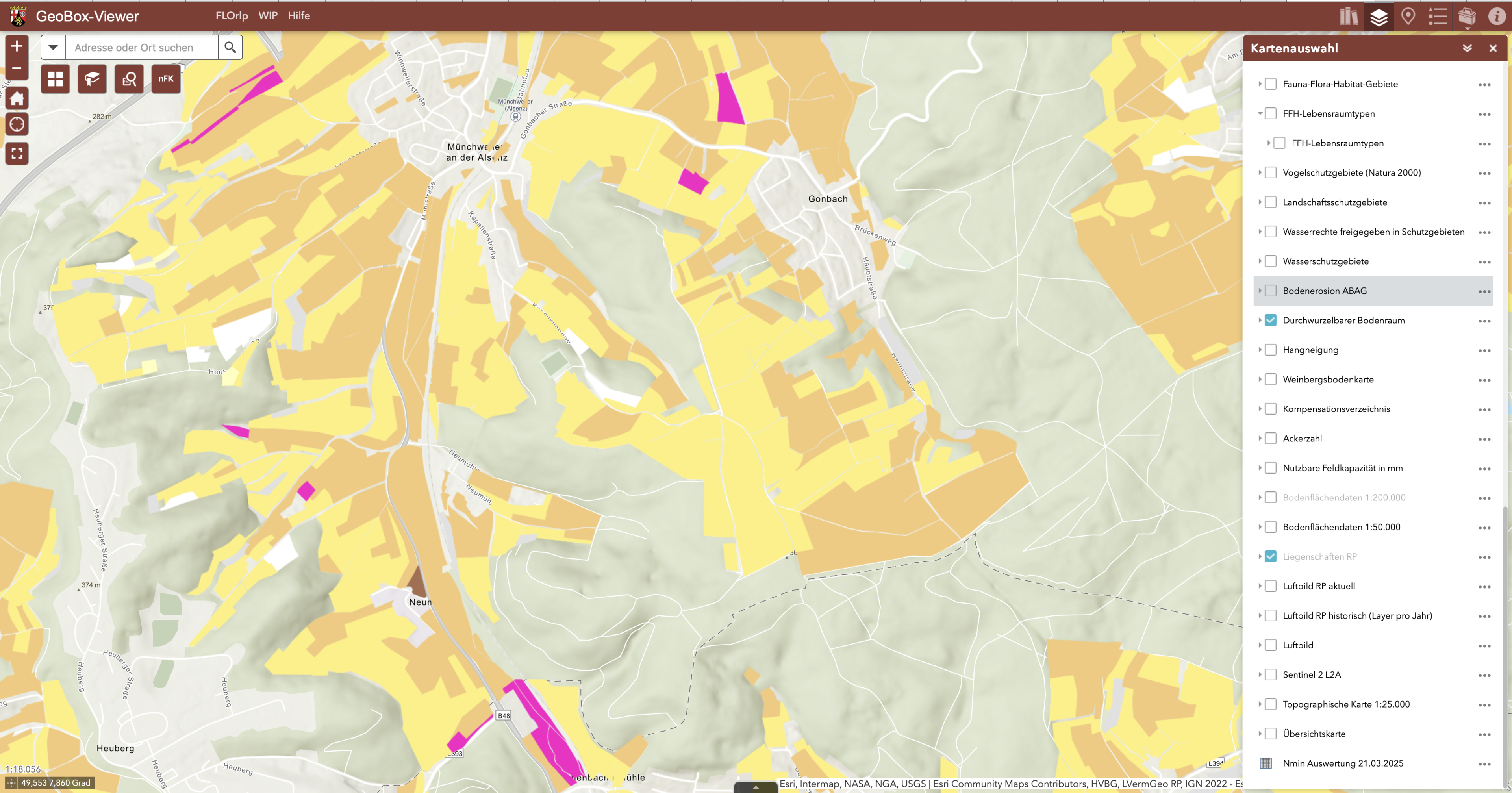Click into the Adresse oder Ort suchen field

[x=141, y=47]
